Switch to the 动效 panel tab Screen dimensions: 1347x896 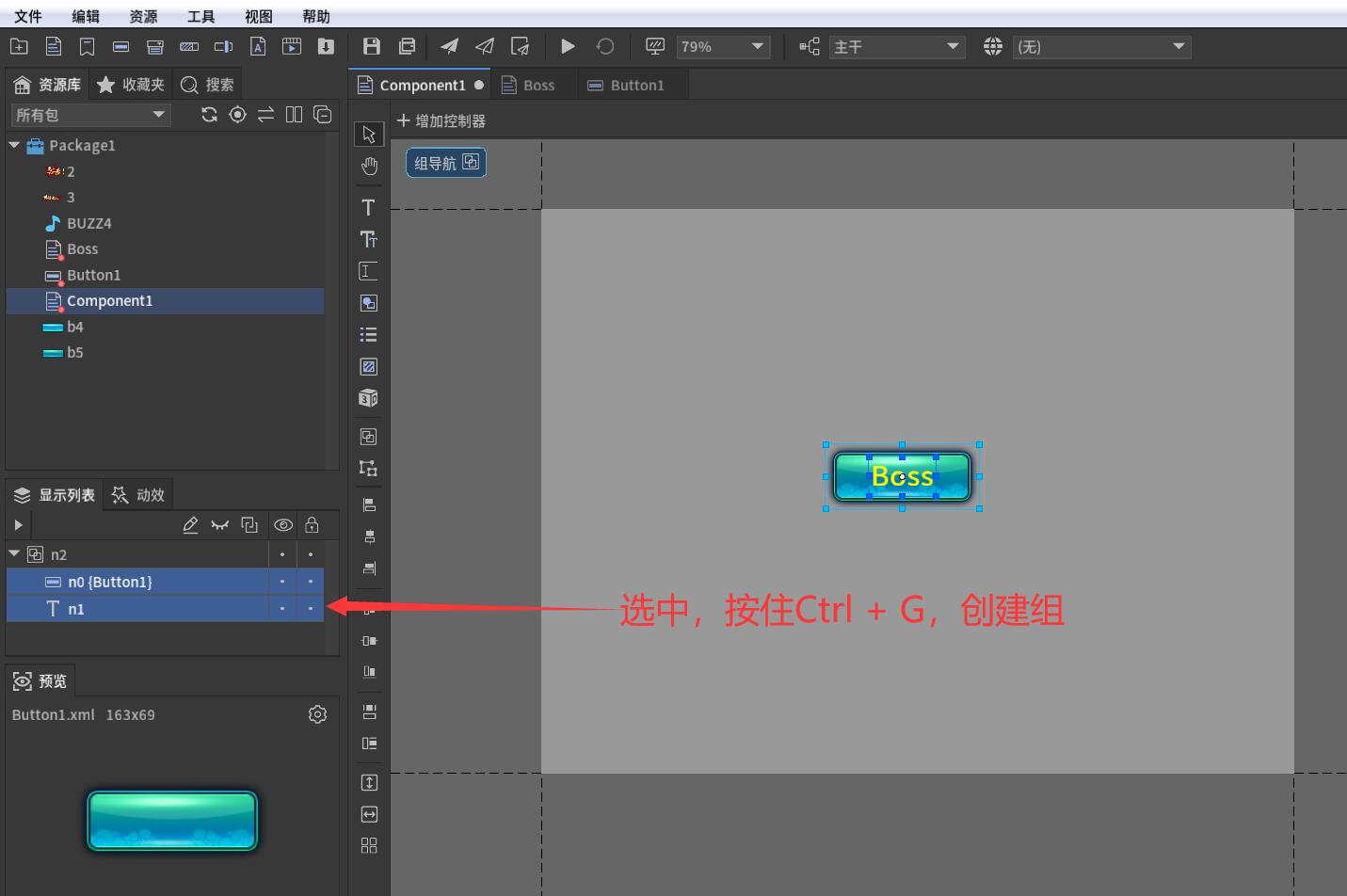(137, 493)
